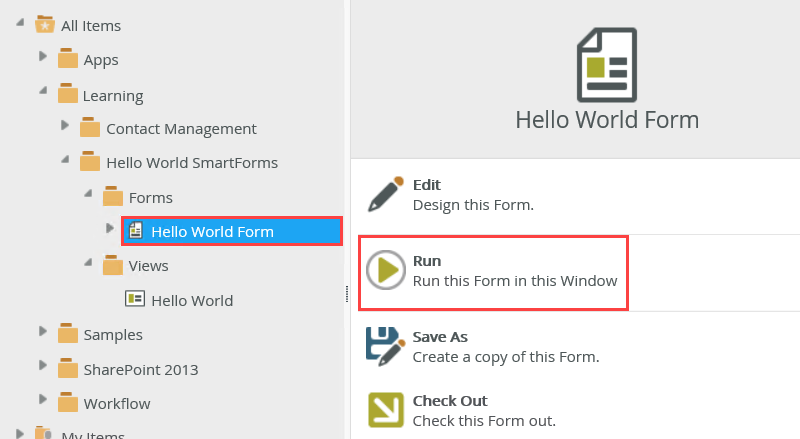Image resolution: width=800 pixels, height=439 pixels.
Task: Click the Samples folder icon
Action: coord(67,333)
